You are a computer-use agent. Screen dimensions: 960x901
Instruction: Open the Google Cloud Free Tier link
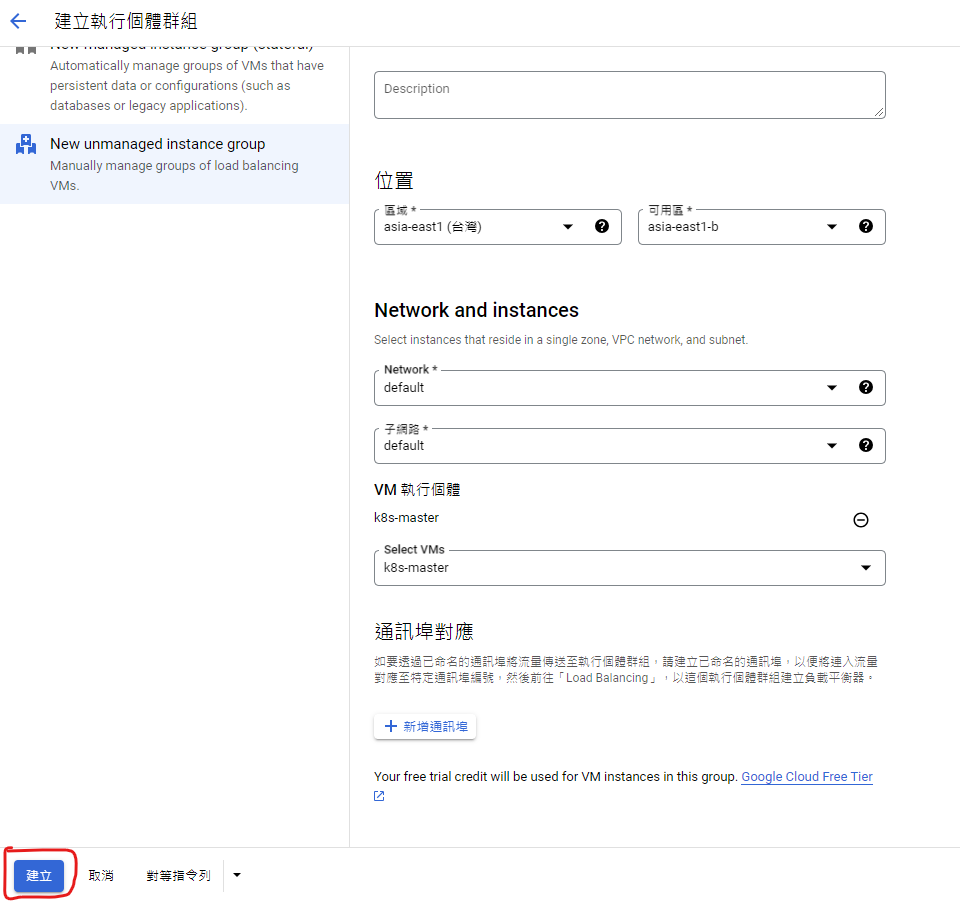(x=806, y=776)
